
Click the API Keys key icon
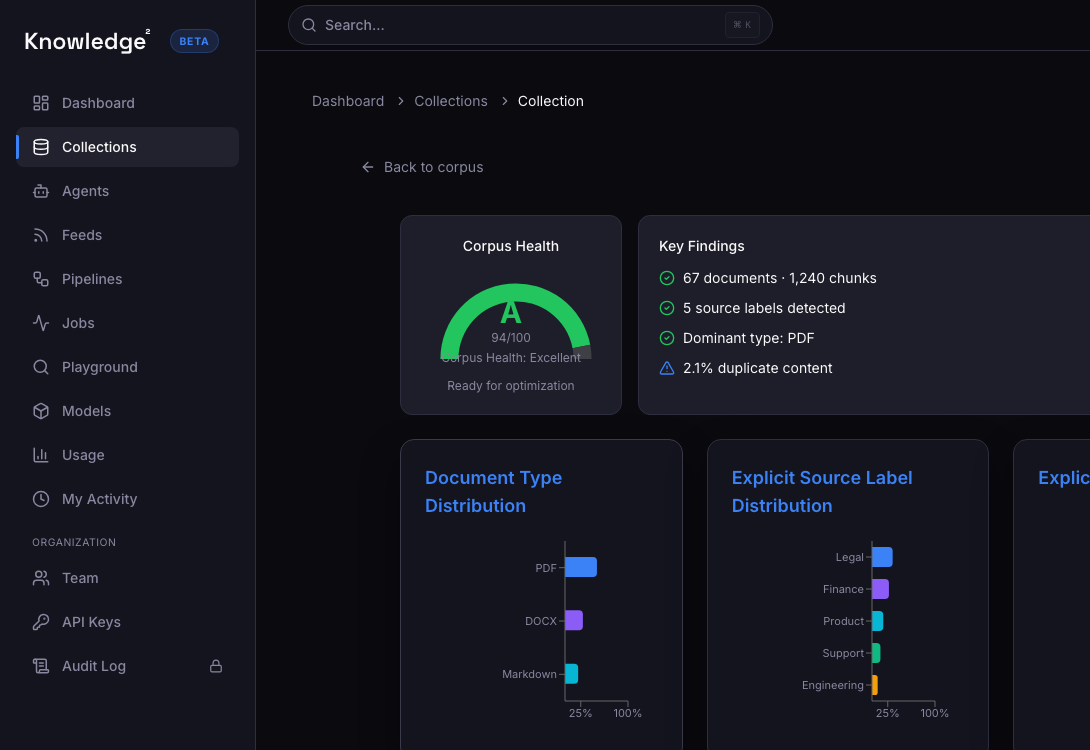pos(41,622)
